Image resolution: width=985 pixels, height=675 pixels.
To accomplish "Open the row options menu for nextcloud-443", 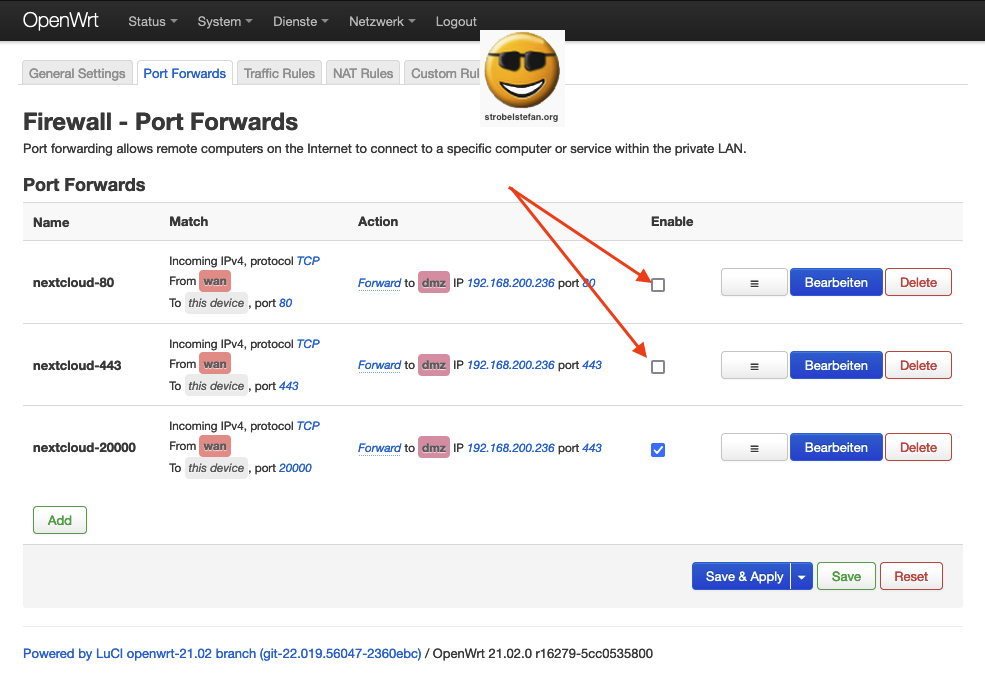I will (x=753, y=364).
